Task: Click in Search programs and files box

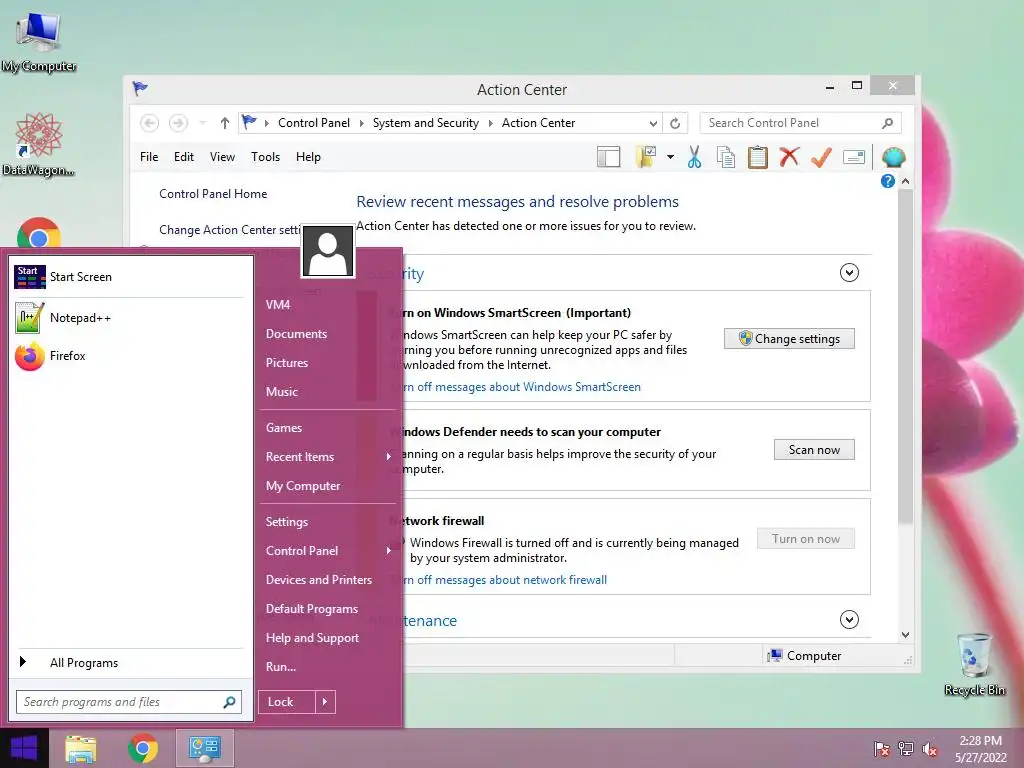Action: click(128, 702)
